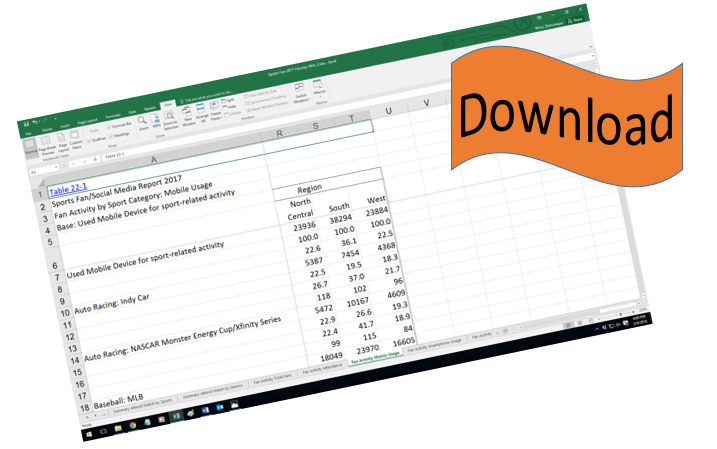Open File Explorer from the taskbar
Viewport: 717px width, 449px height.
point(118,428)
